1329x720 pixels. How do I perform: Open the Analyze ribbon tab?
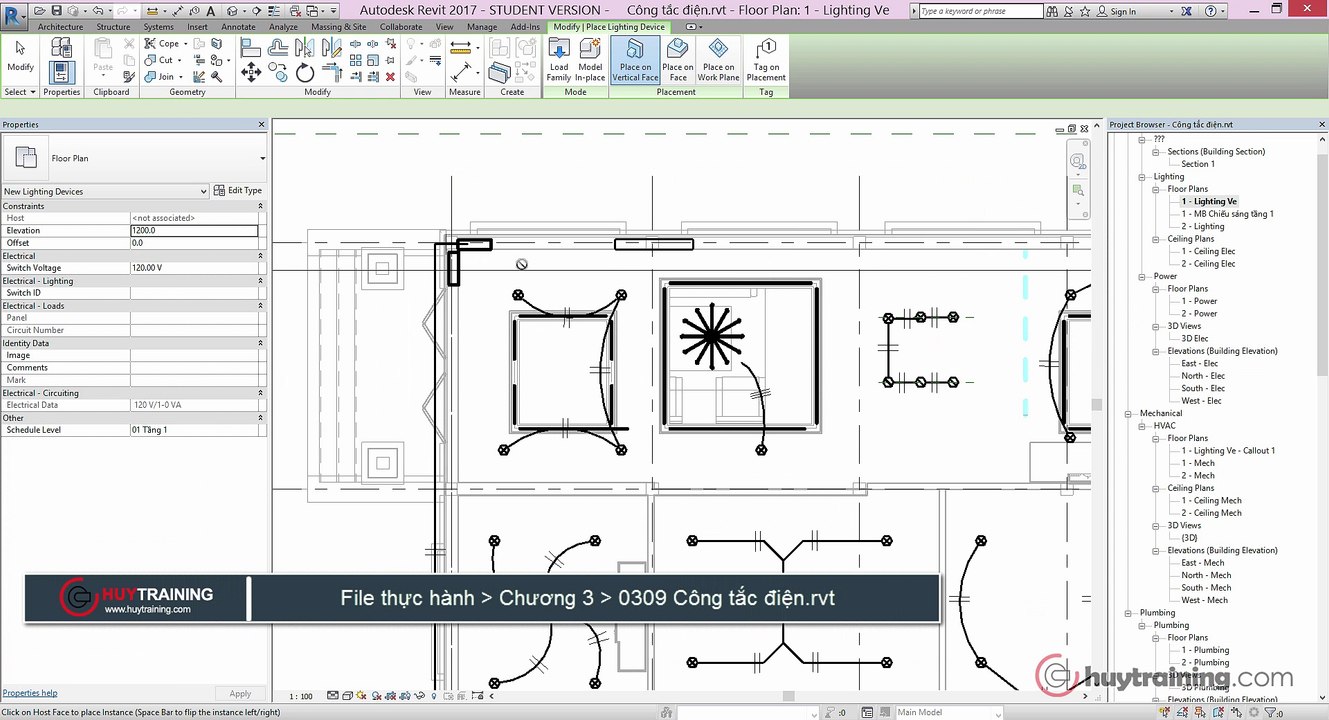coord(283,27)
